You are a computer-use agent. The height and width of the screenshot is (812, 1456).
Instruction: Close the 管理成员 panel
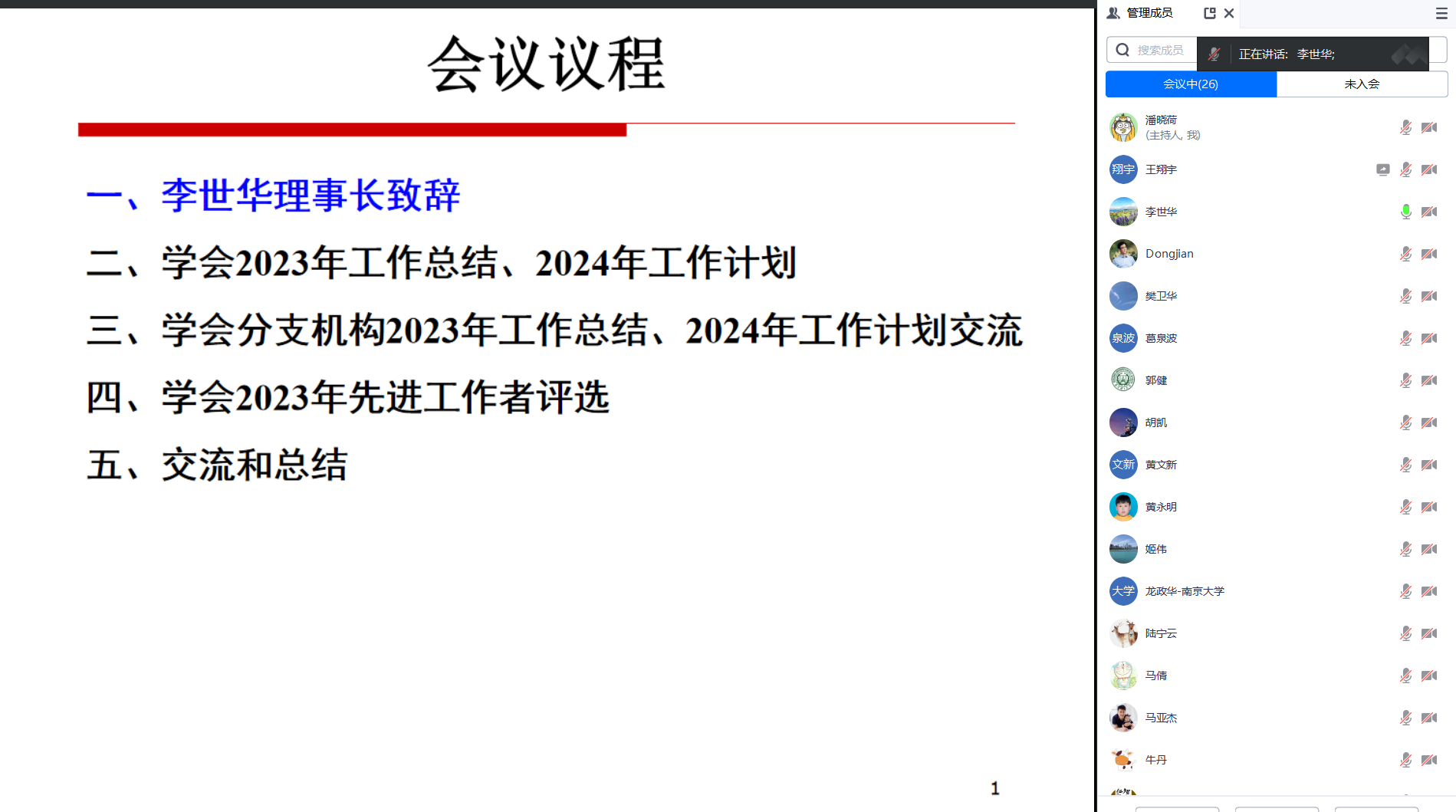tap(1229, 13)
